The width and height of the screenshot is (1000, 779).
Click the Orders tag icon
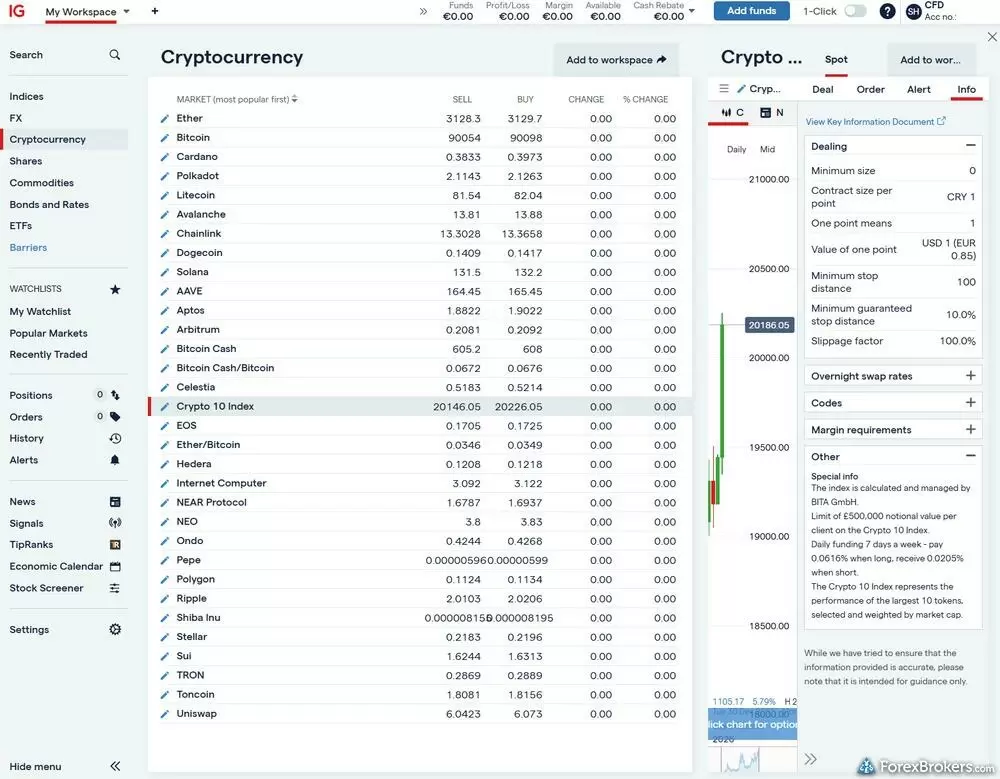pyautogui.click(x=115, y=417)
